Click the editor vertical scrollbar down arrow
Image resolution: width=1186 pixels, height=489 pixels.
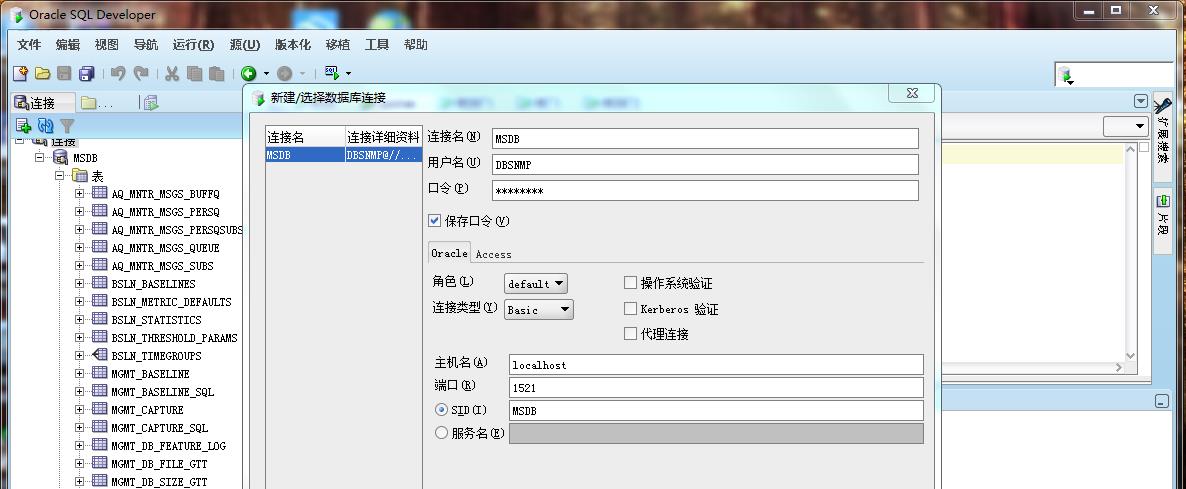point(1131,355)
